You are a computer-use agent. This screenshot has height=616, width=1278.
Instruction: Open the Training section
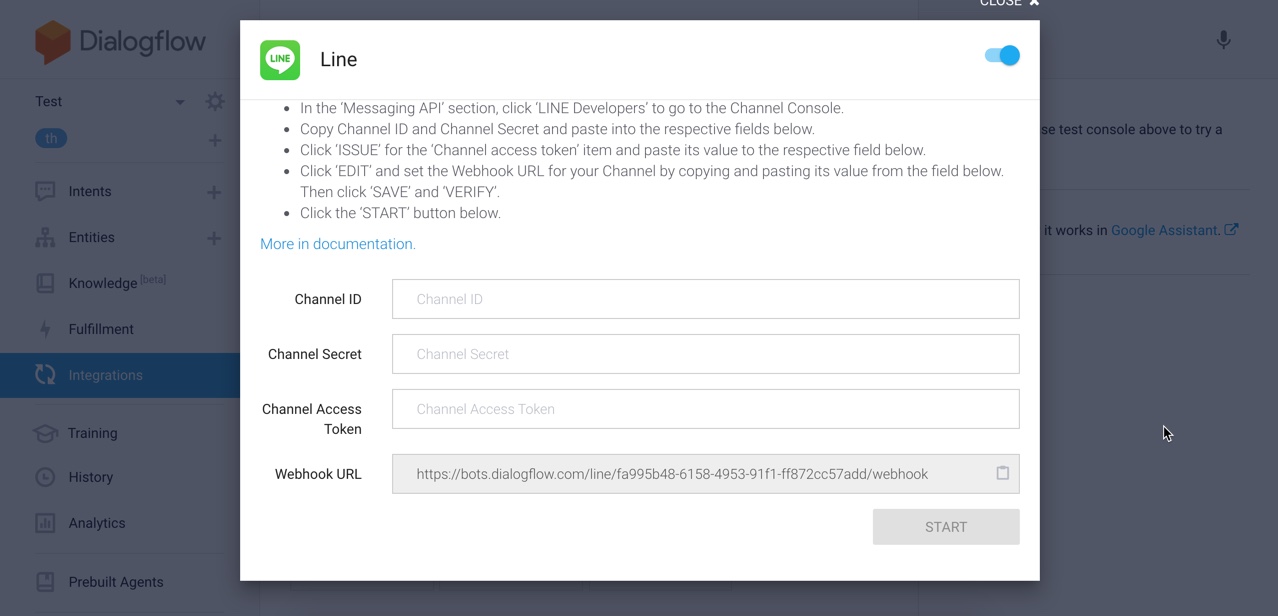click(92, 433)
